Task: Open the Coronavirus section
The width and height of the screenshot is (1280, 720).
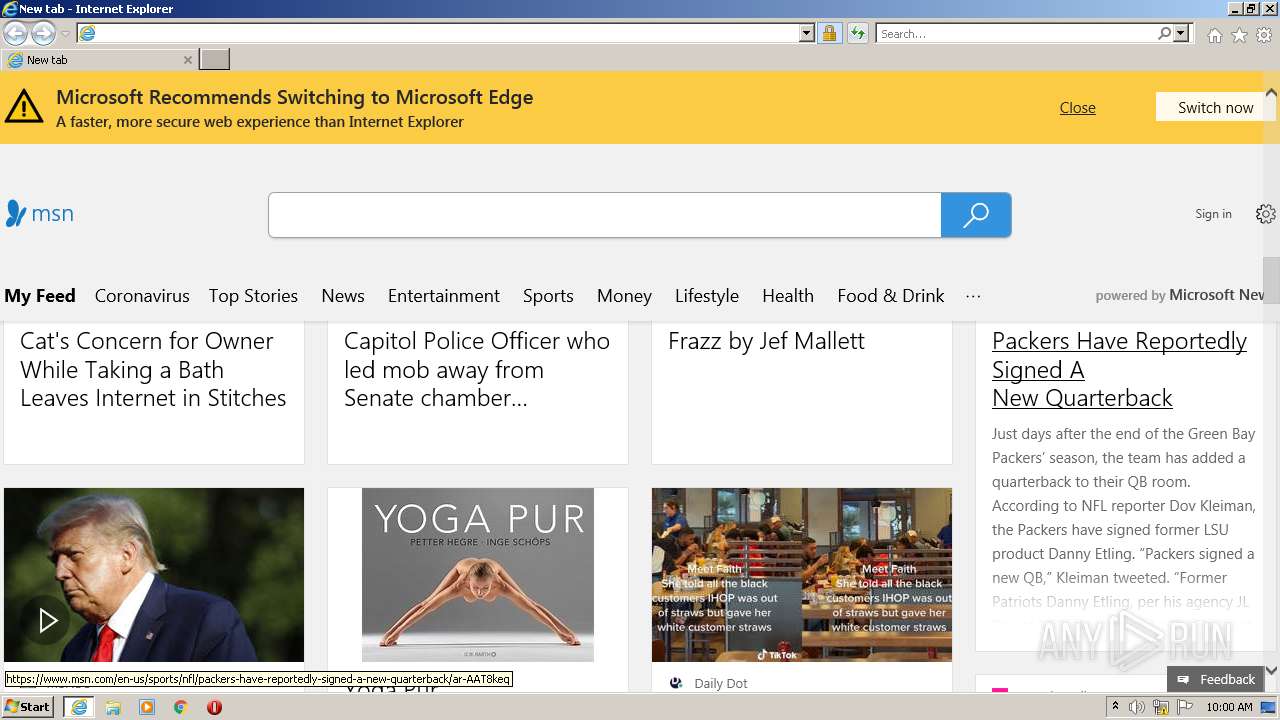Action: point(142,296)
